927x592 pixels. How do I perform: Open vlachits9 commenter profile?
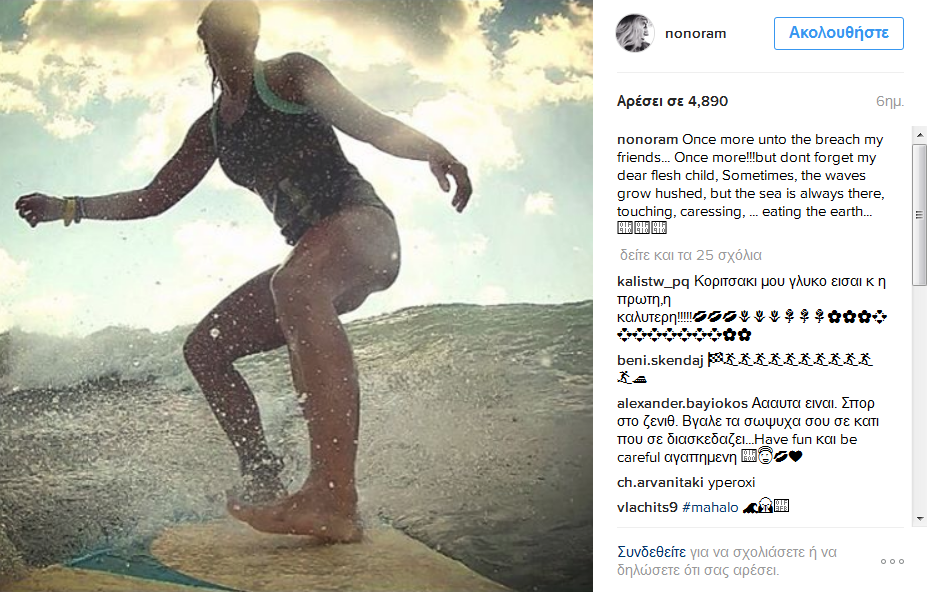[647, 507]
